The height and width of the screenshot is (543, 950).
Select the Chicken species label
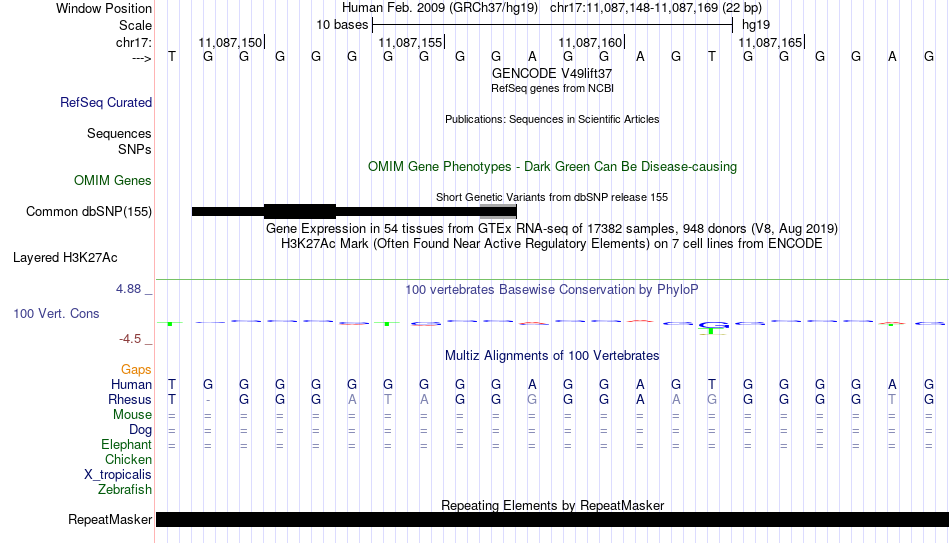click(x=128, y=459)
